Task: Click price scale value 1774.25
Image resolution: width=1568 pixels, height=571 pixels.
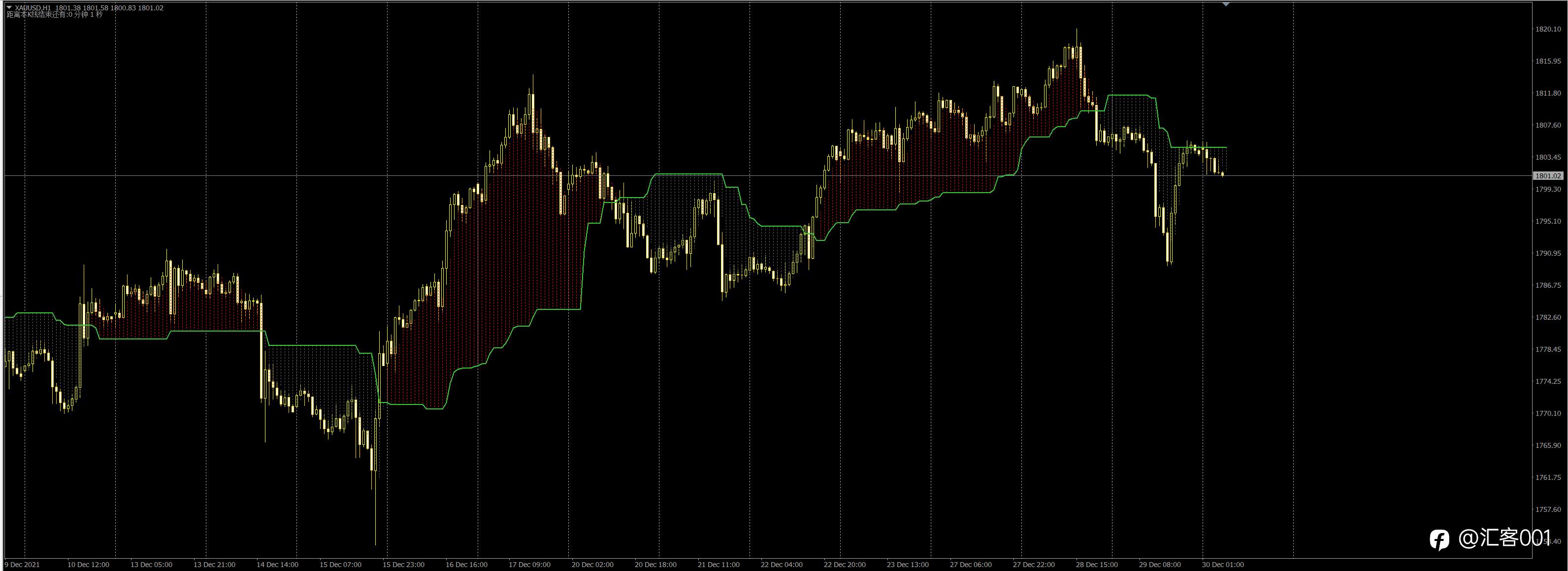Action: pos(1547,382)
